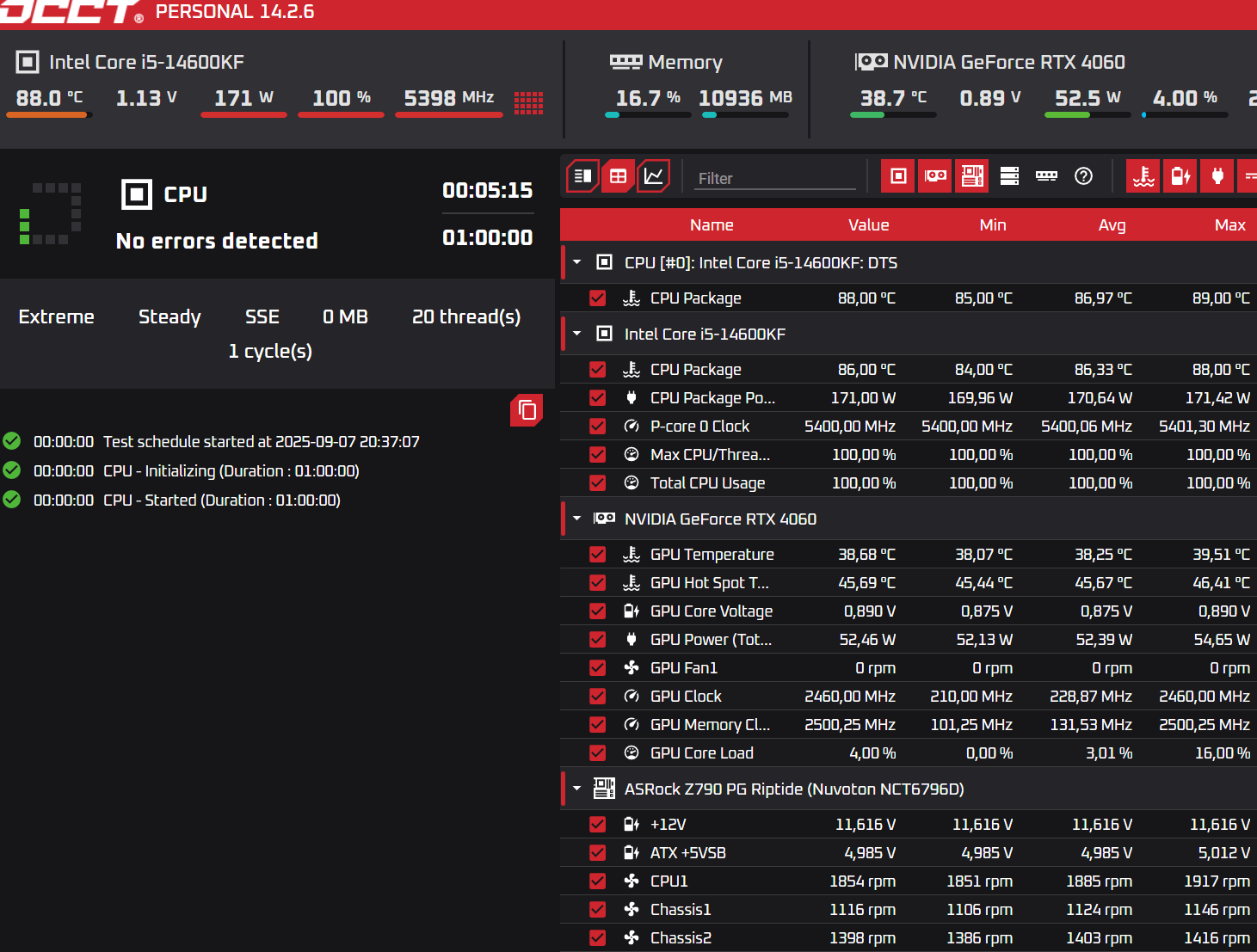Uncheck the GPU Temperature checkbox
1257x952 pixels.
597,555
